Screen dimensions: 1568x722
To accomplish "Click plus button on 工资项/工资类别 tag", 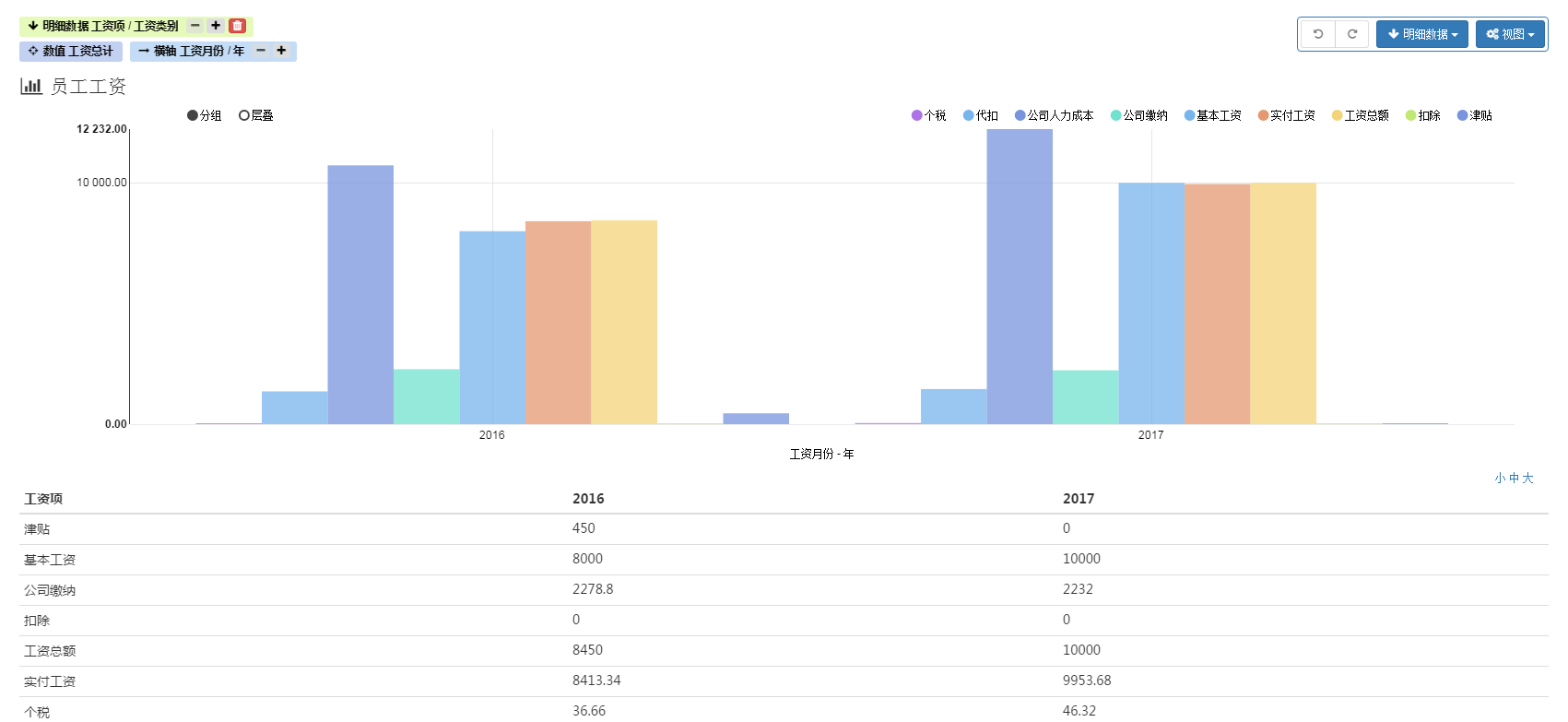I will point(216,26).
